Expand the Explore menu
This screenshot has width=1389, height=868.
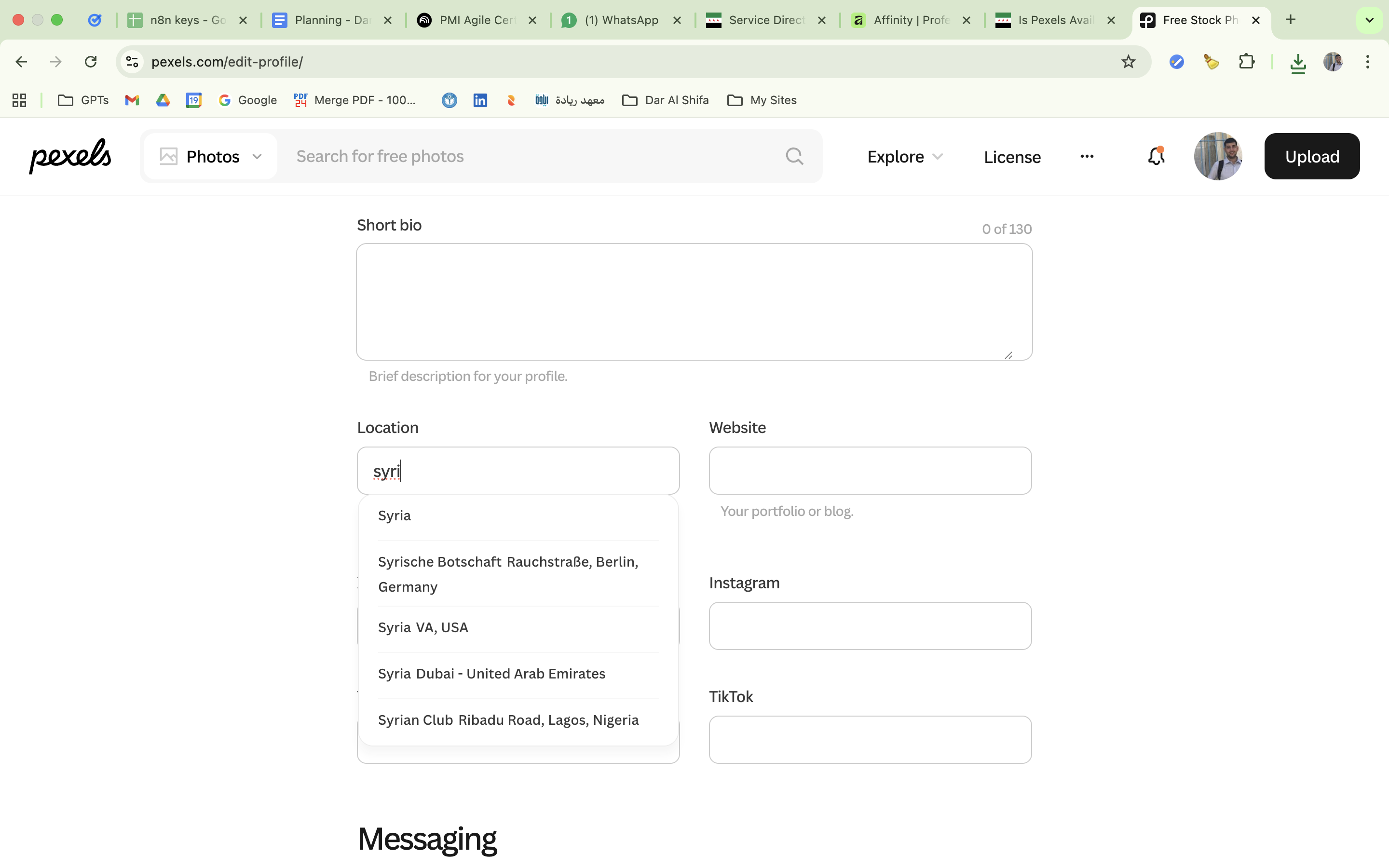coord(905,156)
